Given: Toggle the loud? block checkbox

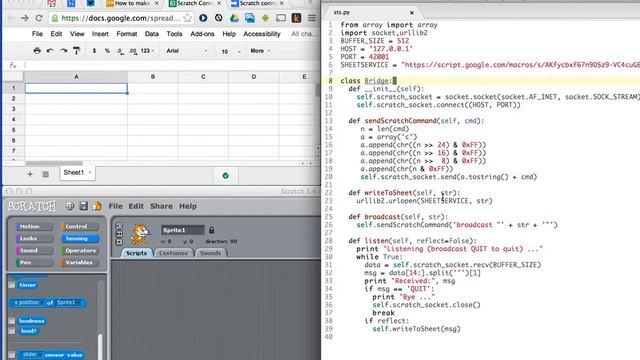Looking at the screenshot, I should [x=12, y=331].
